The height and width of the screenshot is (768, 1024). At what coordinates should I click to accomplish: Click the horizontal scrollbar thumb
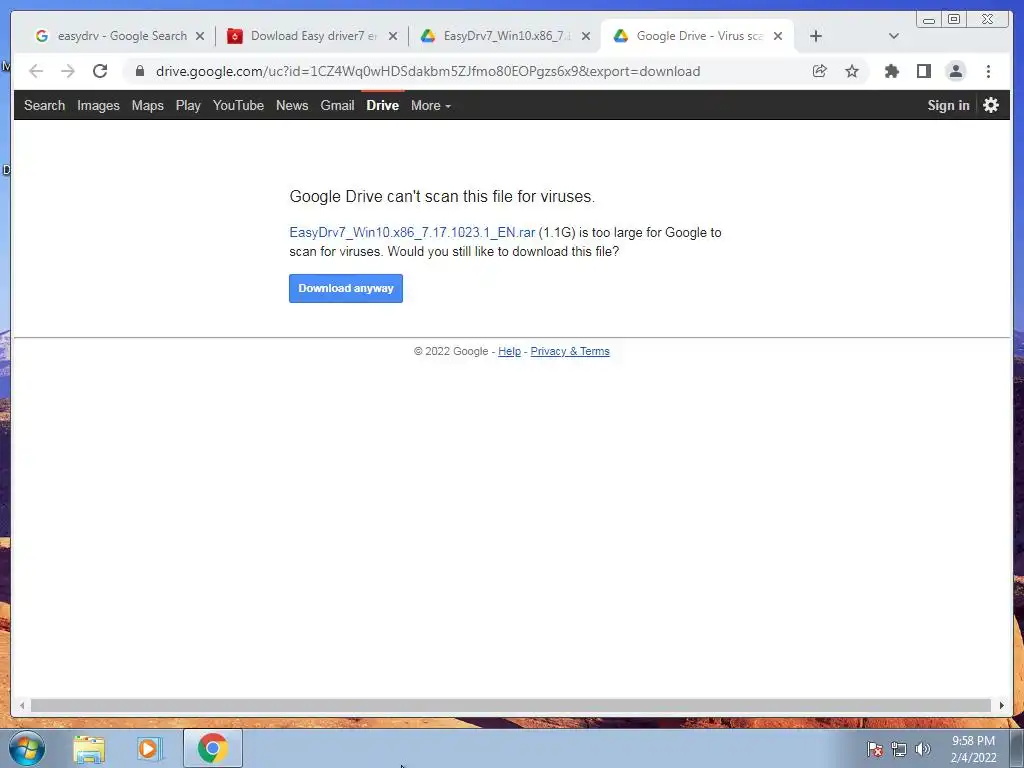click(x=511, y=705)
